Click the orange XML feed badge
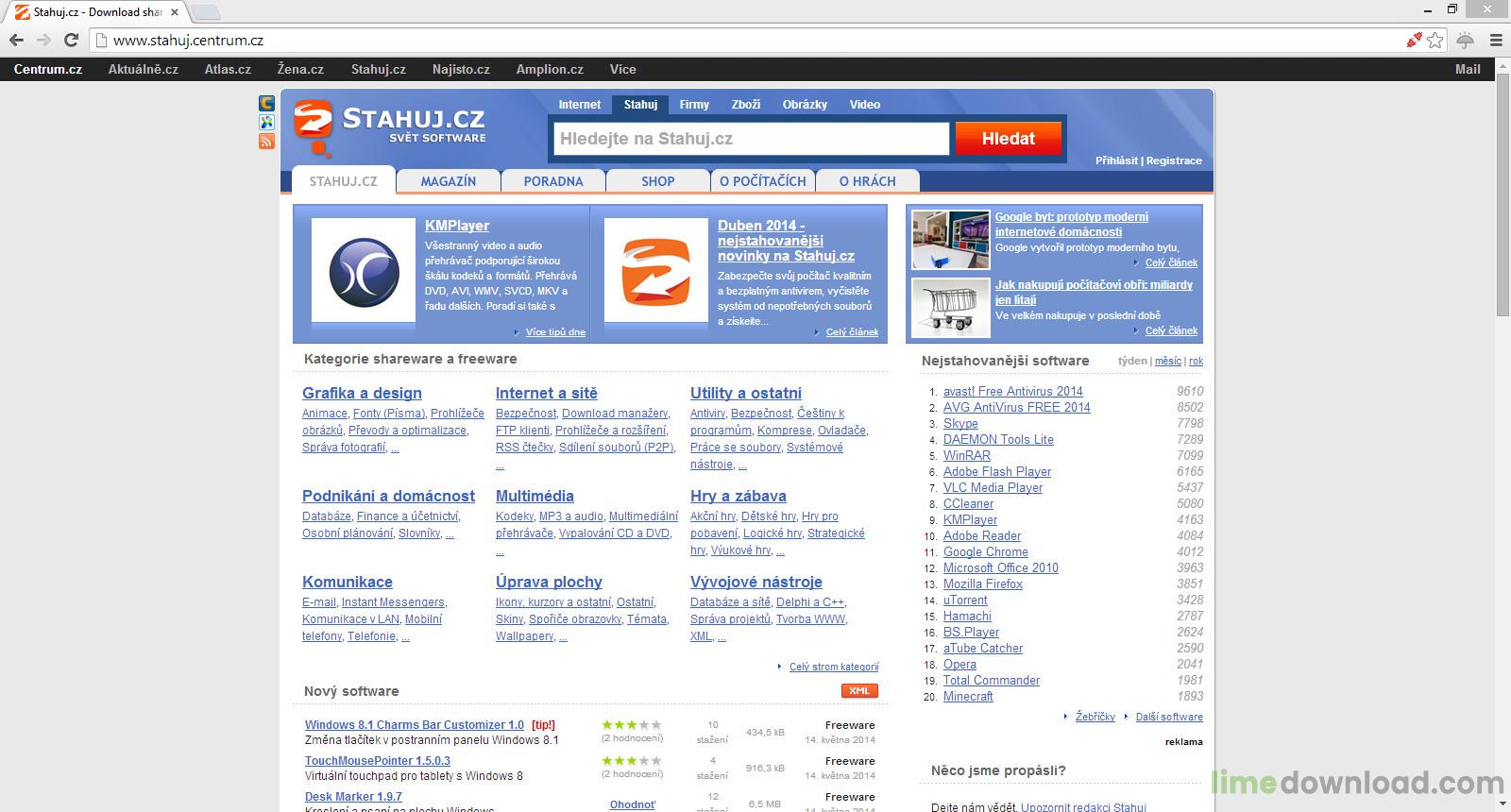The image size is (1511, 812). point(859,691)
